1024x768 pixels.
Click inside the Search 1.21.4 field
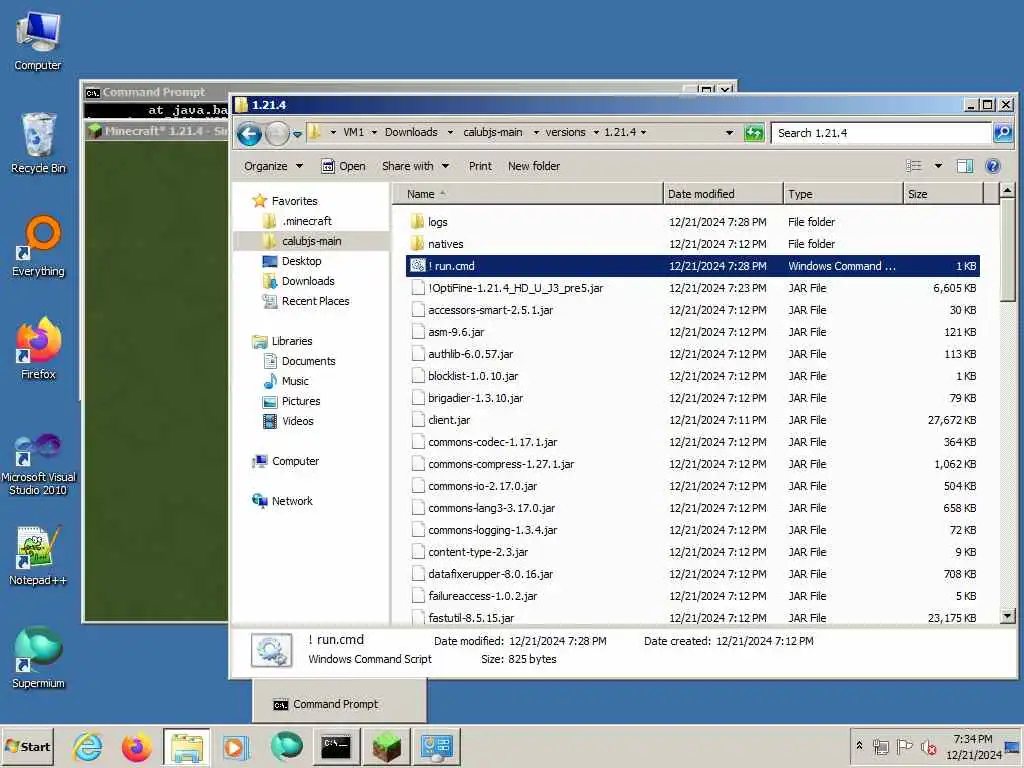coord(880,133)
